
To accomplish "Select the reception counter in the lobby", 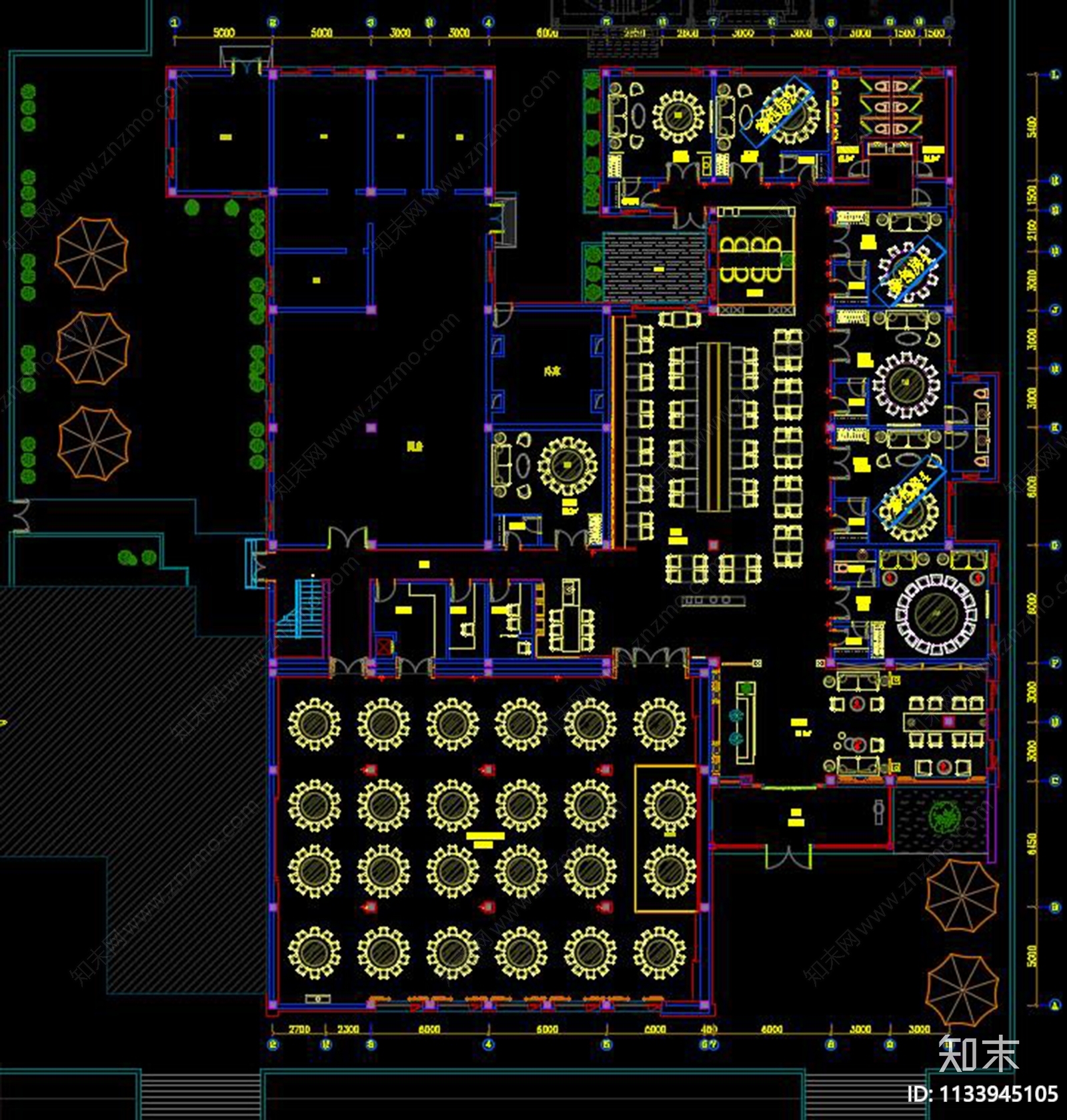I will tap(745, 723).
